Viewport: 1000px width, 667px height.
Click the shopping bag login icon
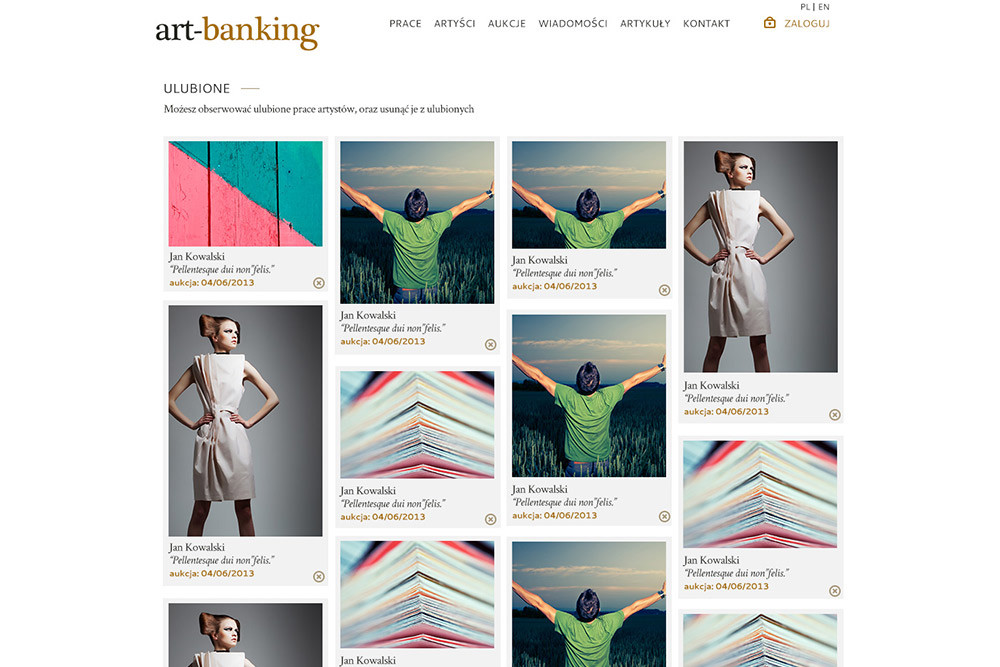click(x=770, y=23)
